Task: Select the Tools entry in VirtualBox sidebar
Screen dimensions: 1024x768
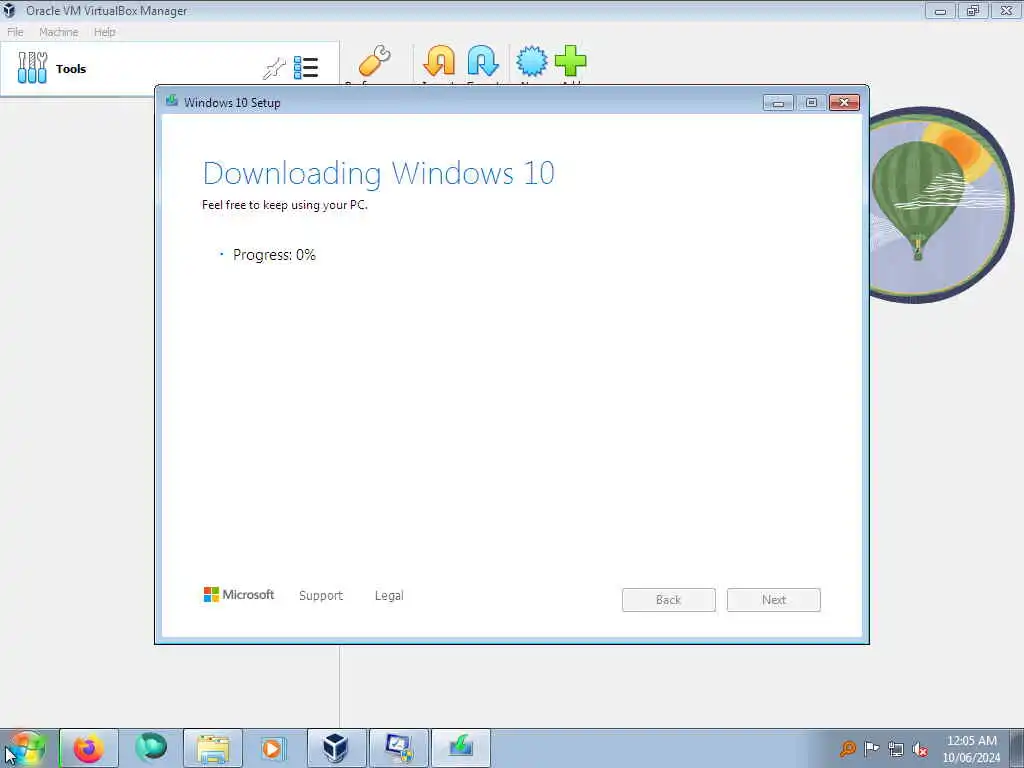Action: click(x=170, y=69)
